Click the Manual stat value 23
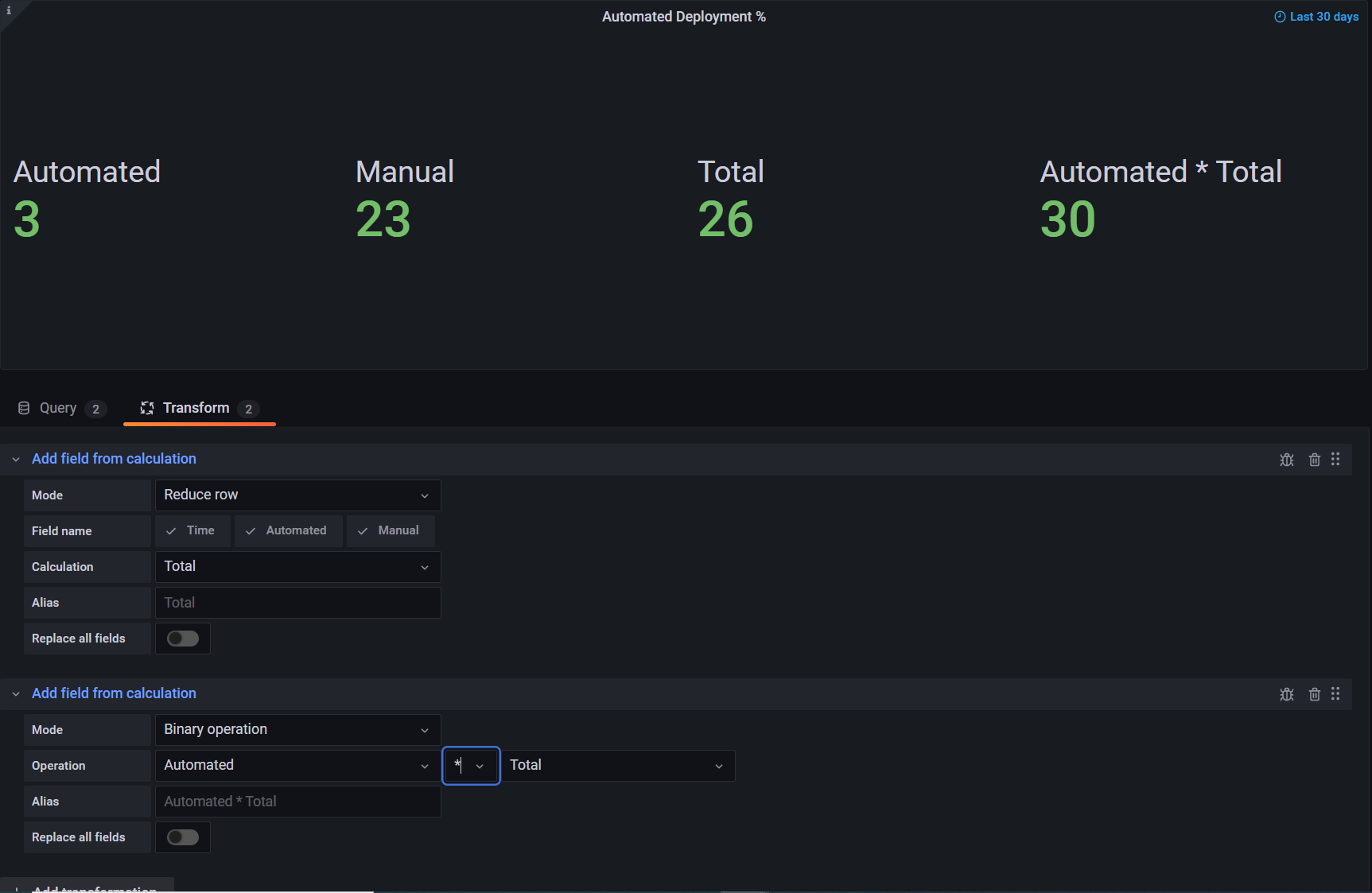The image size is (1372, 893). coord(383,219)
